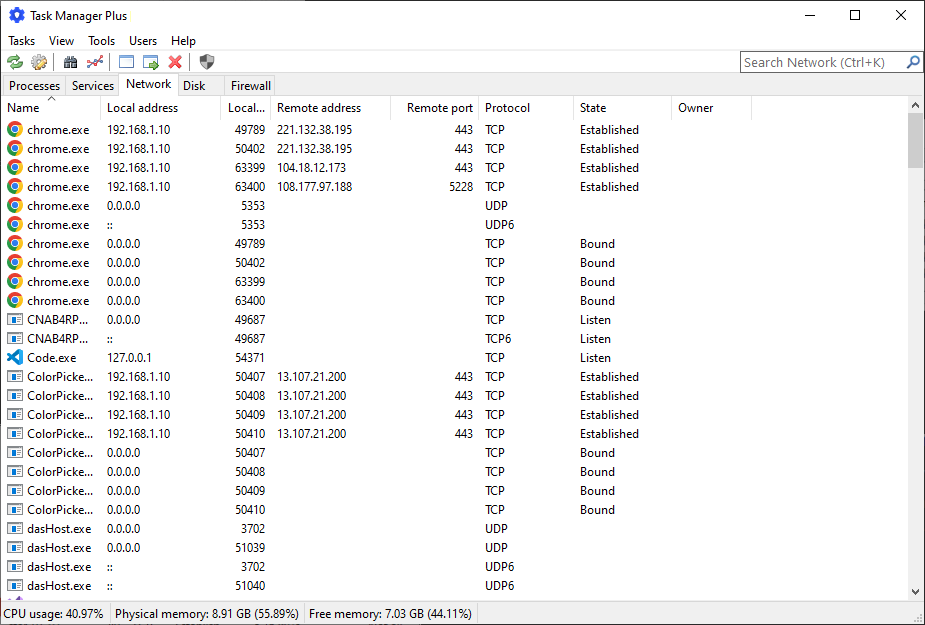925x625 pixels.
Task: Click remote address 104.18.12.173
Action: 311,168
